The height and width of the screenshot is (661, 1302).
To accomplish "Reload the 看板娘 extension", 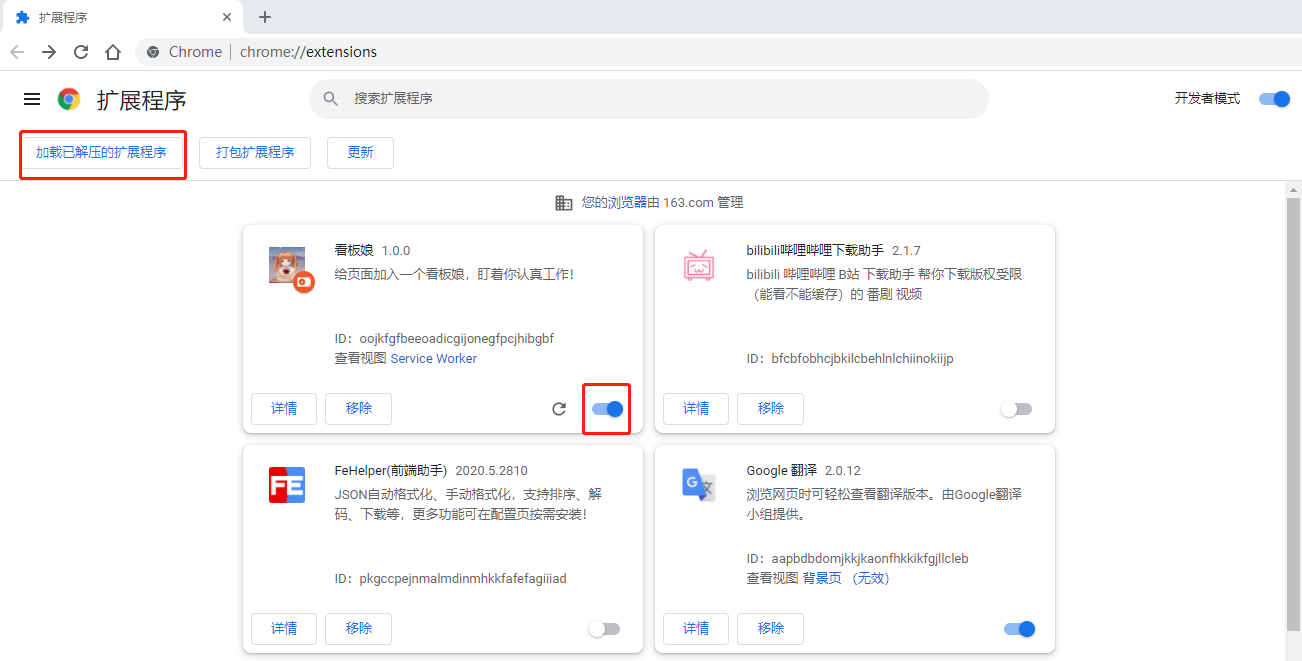I will point(559,409).
